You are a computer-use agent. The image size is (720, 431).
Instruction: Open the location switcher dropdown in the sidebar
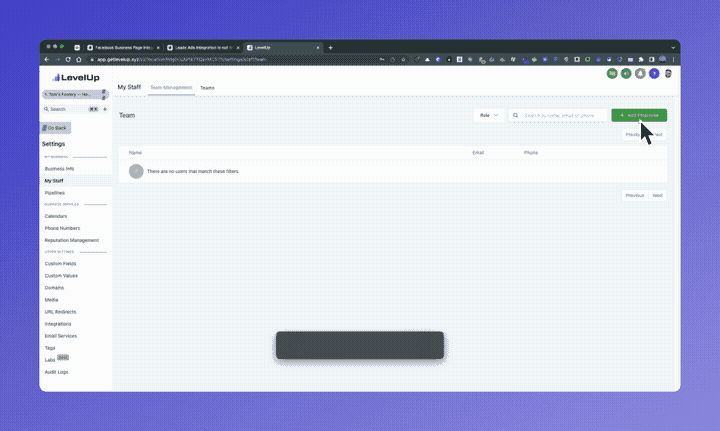[x=75, y=95]
